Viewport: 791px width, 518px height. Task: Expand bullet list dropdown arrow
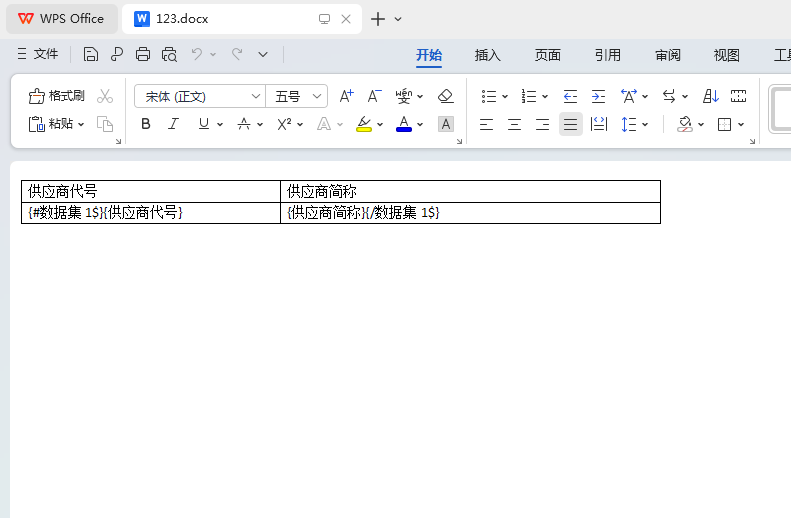click(505, 96)
